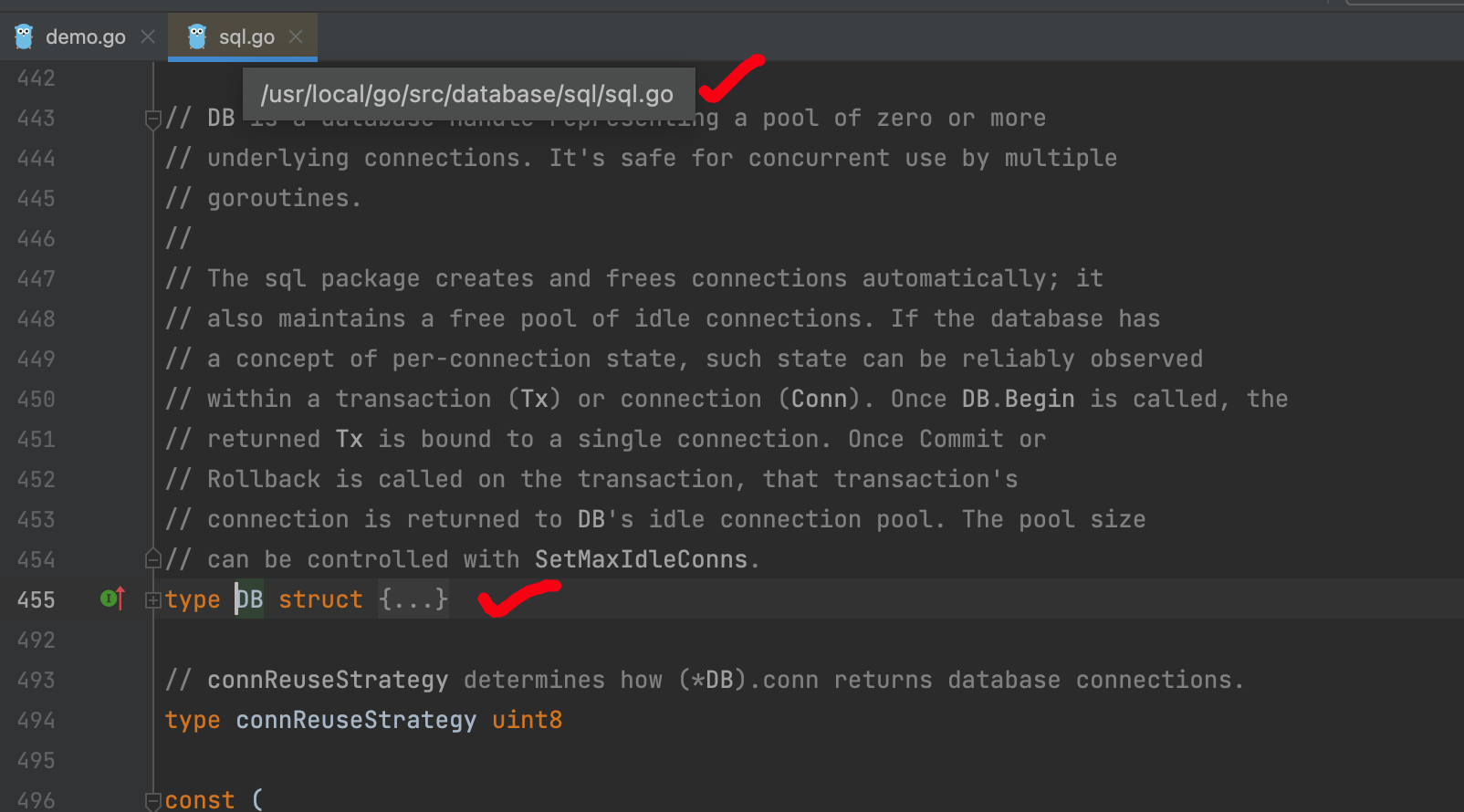Image resolution: width=1464 pixels, height=812 pixels.
Task: Click the /usr/local/go/src/database/sql/sql.go path tooltip
Action: pos(467,94)
